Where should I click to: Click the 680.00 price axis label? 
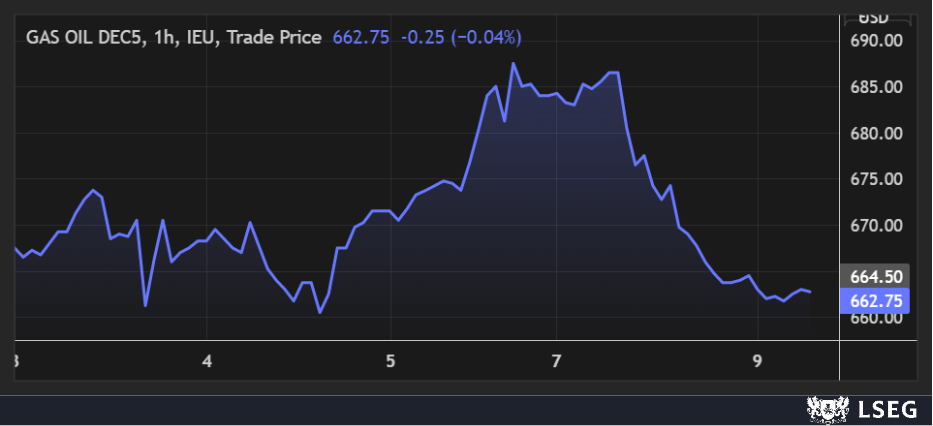876,134
